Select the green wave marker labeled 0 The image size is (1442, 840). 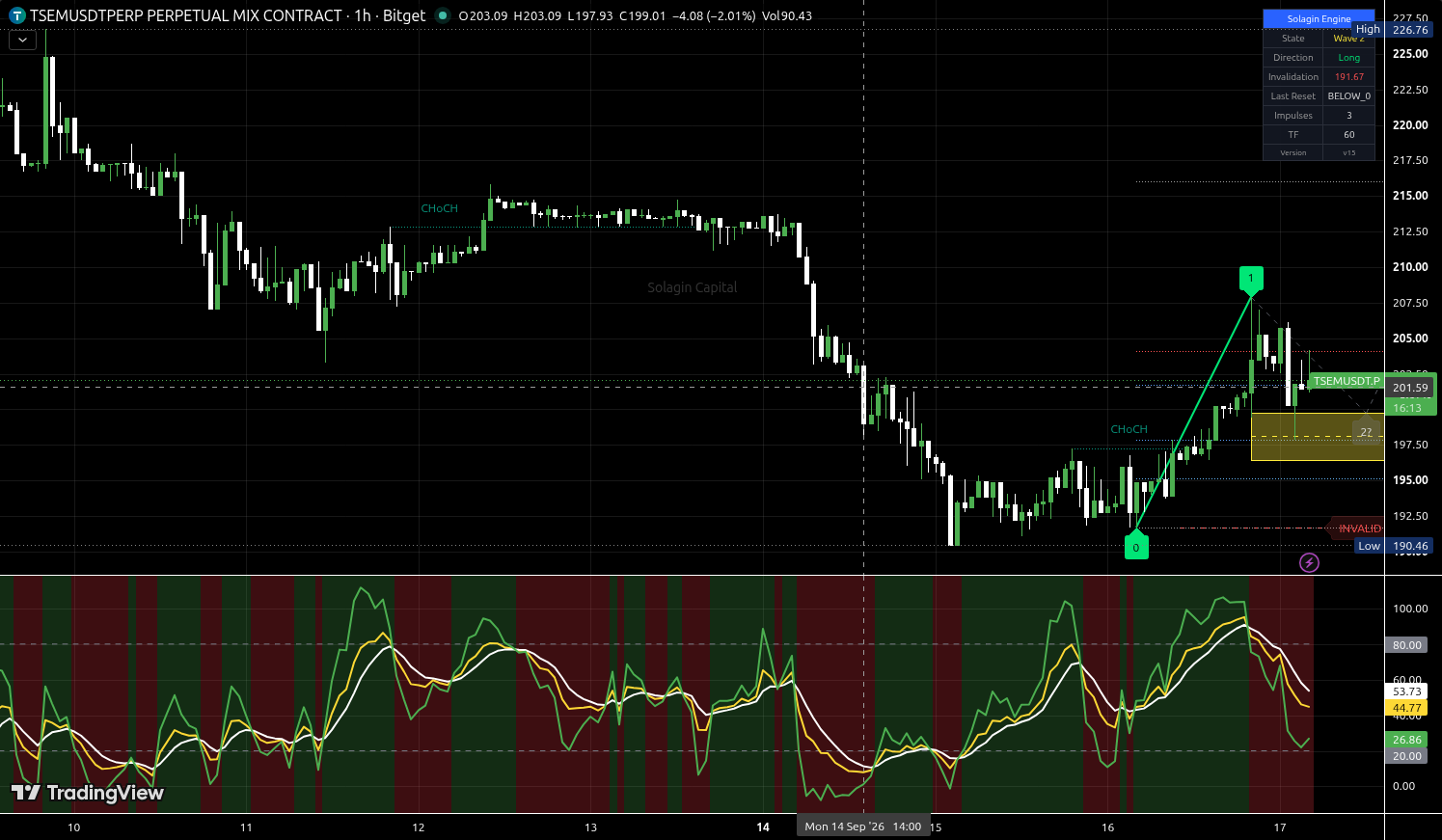[1135, 546]
